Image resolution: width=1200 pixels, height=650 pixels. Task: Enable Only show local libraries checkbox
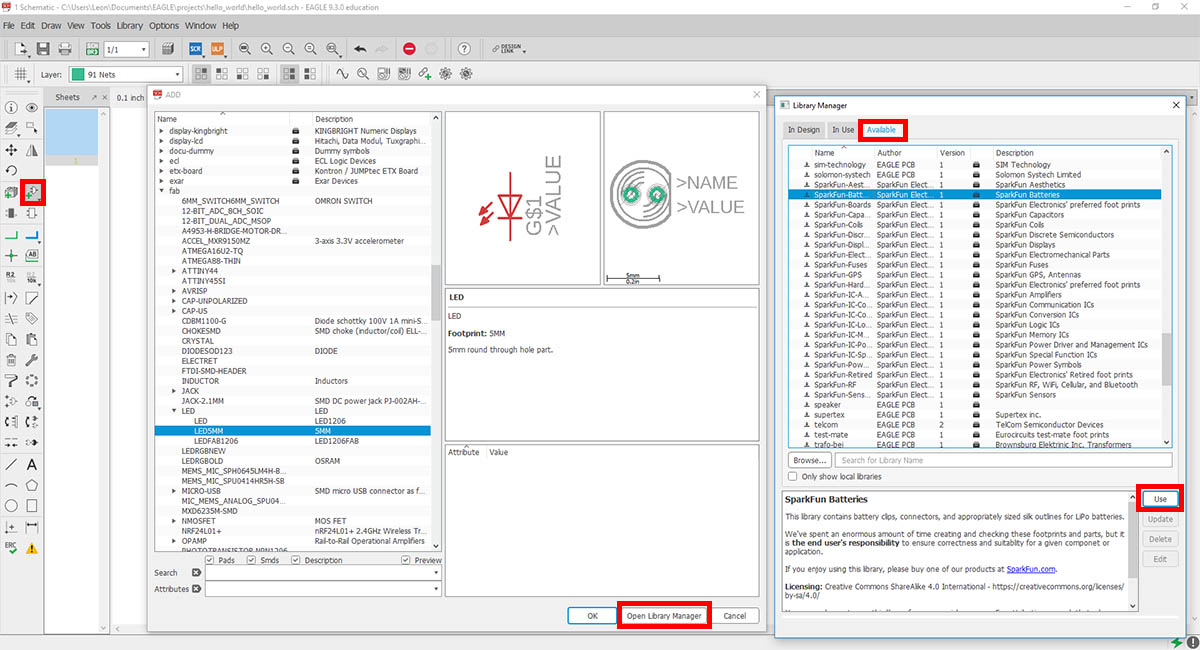point(794,477)
